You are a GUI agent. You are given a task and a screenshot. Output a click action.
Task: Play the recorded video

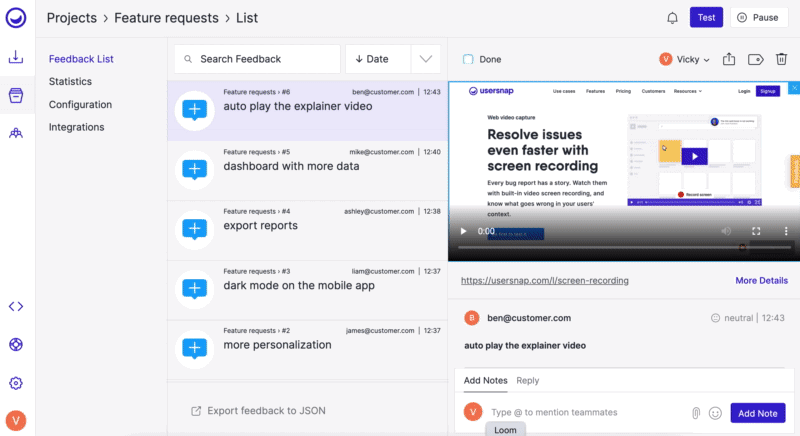pyautogui.click(x=463, y=232)
